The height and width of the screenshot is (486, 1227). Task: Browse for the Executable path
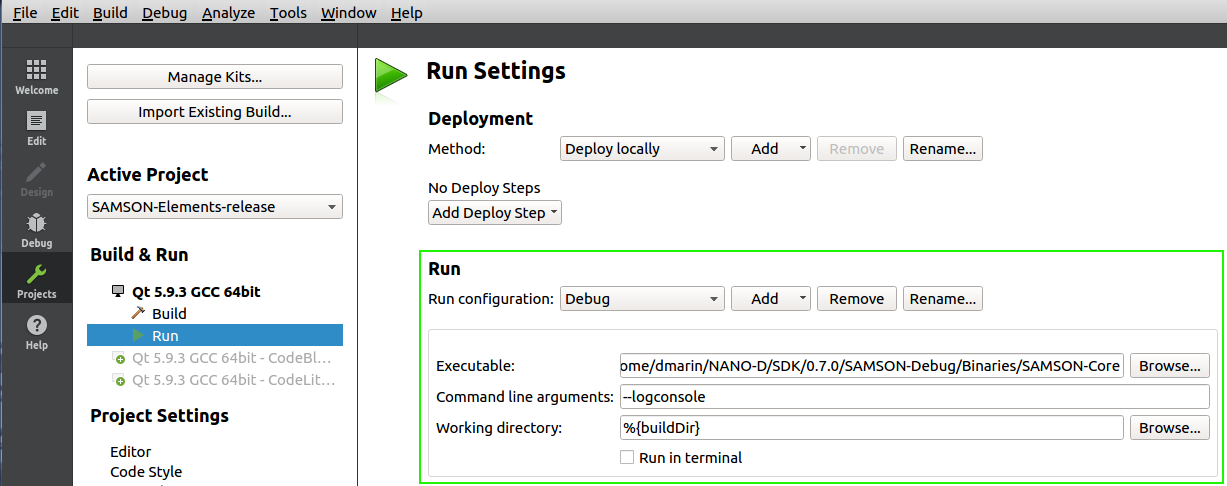1169,366
